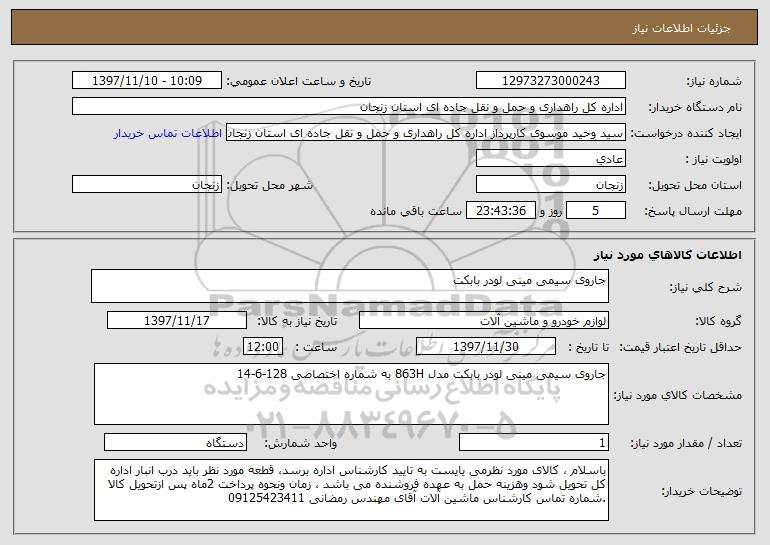Click the شهر محل تحویل field

pyautogui.click(x=147, y=185)
